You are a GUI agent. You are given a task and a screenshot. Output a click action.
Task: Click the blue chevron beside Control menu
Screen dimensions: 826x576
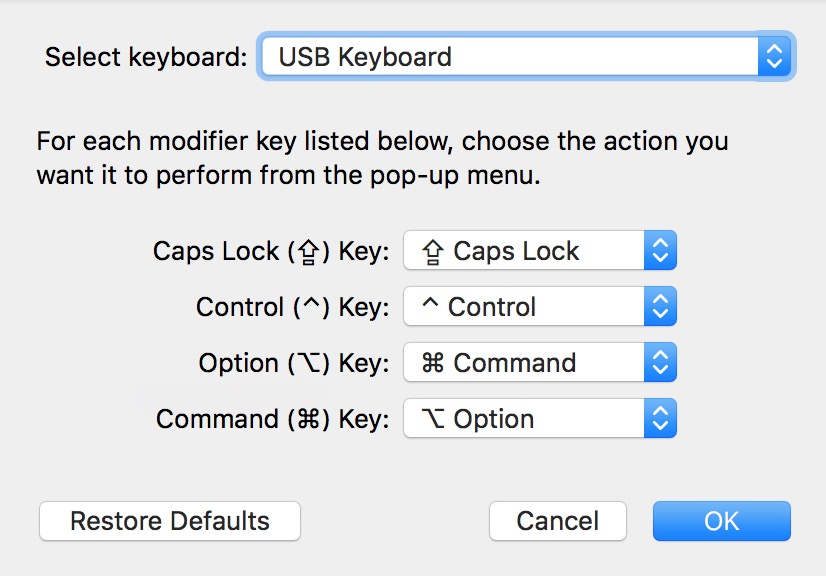662,307
